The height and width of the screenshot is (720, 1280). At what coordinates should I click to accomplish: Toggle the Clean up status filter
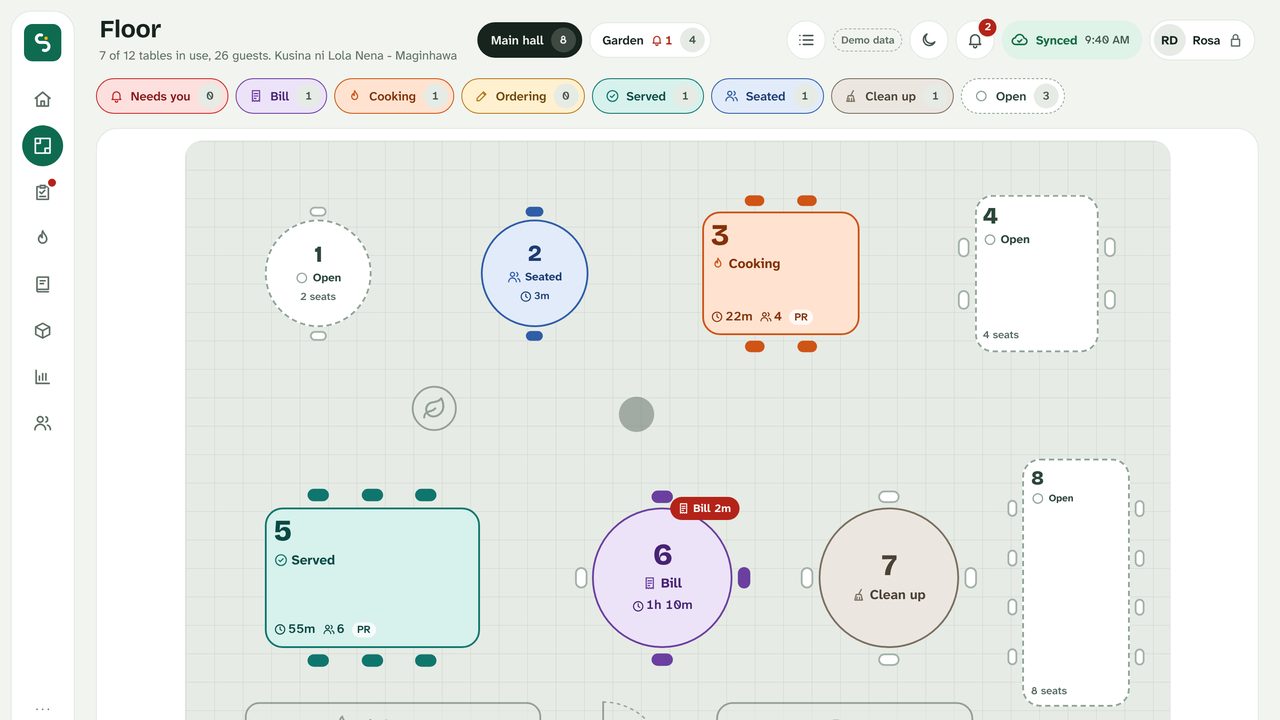point(892,96)
